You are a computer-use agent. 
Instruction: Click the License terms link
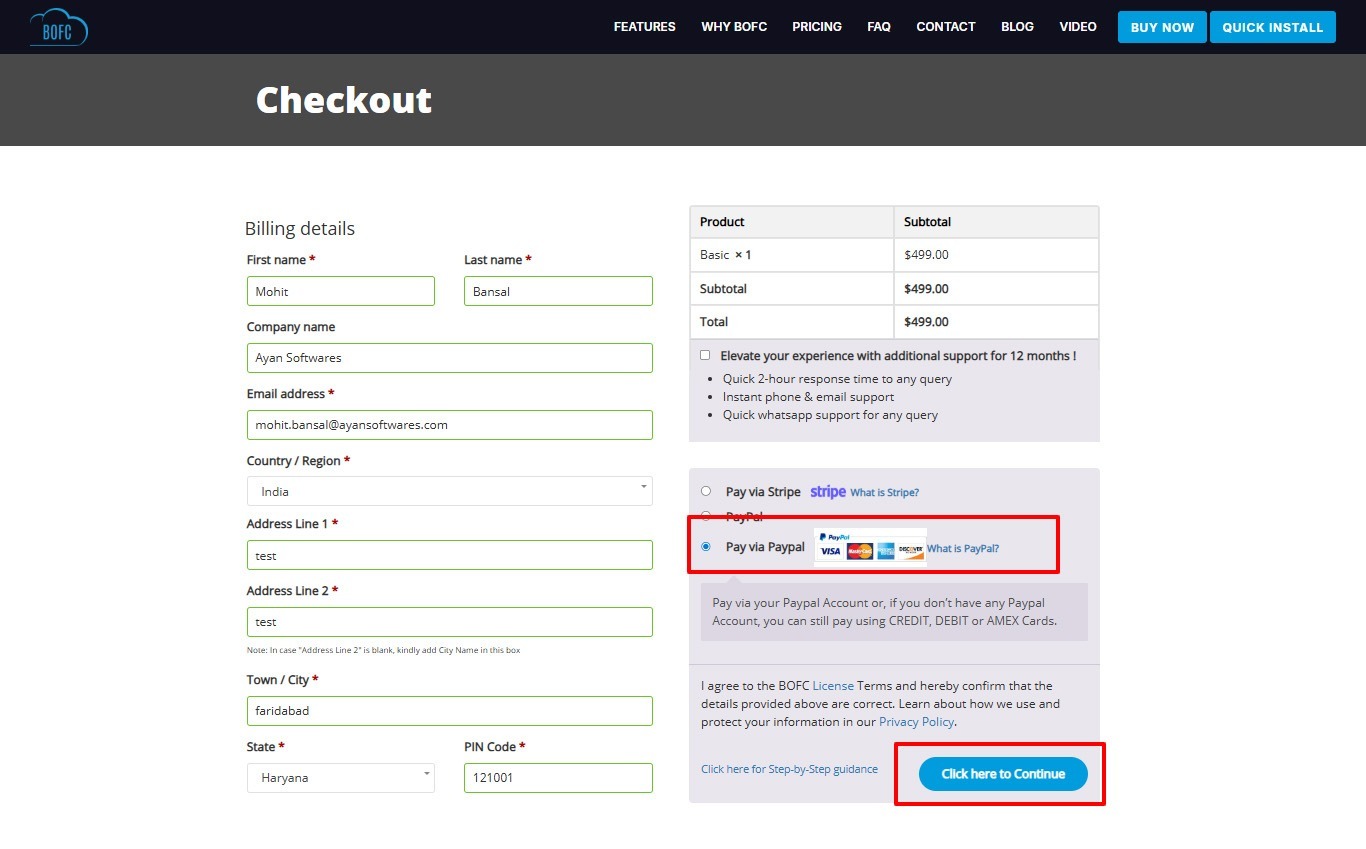click(833, 685)
